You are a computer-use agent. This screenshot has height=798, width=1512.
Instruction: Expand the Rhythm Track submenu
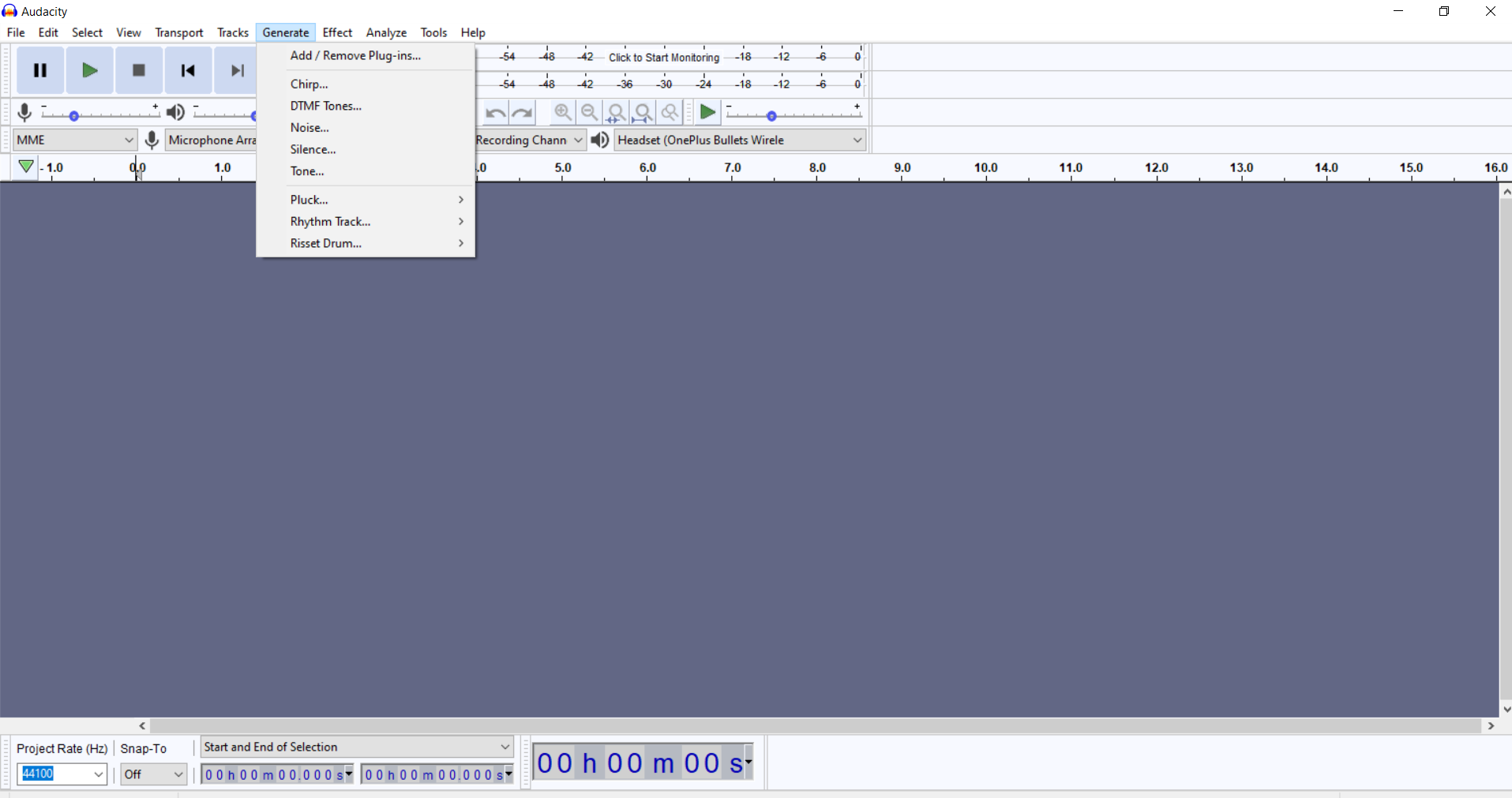[x=366, y=222]
